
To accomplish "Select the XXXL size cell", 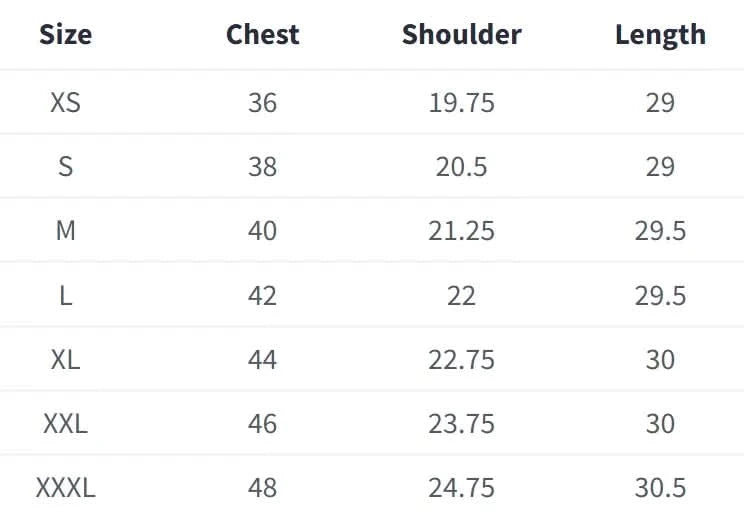I will coord(65,488).
